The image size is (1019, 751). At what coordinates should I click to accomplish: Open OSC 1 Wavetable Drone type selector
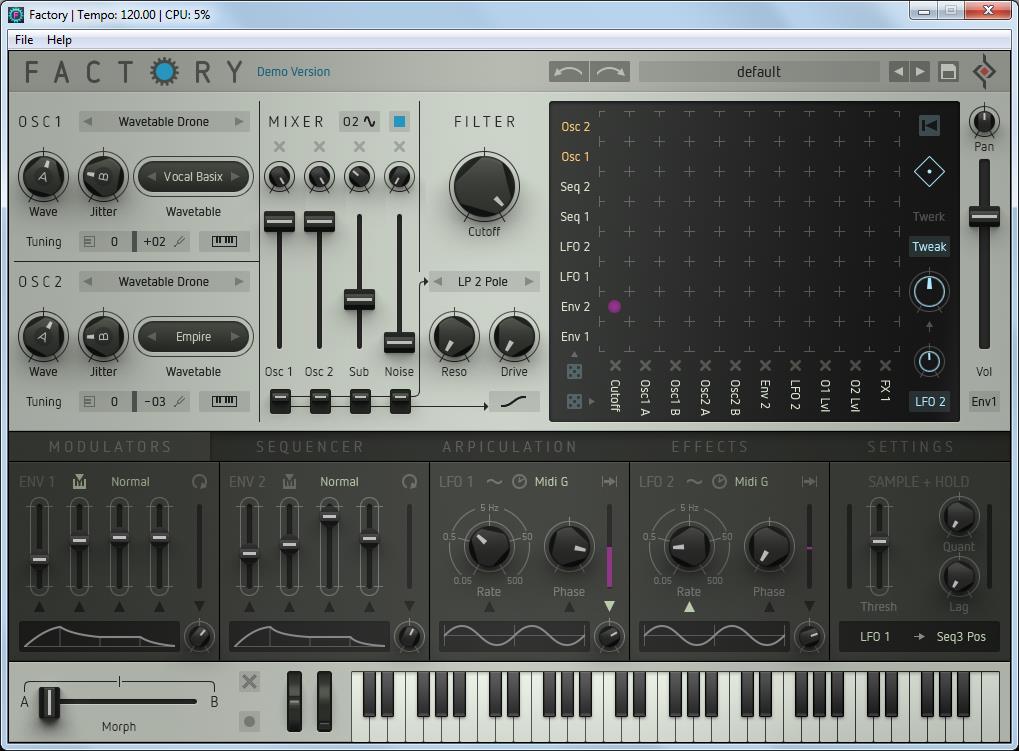164,121
